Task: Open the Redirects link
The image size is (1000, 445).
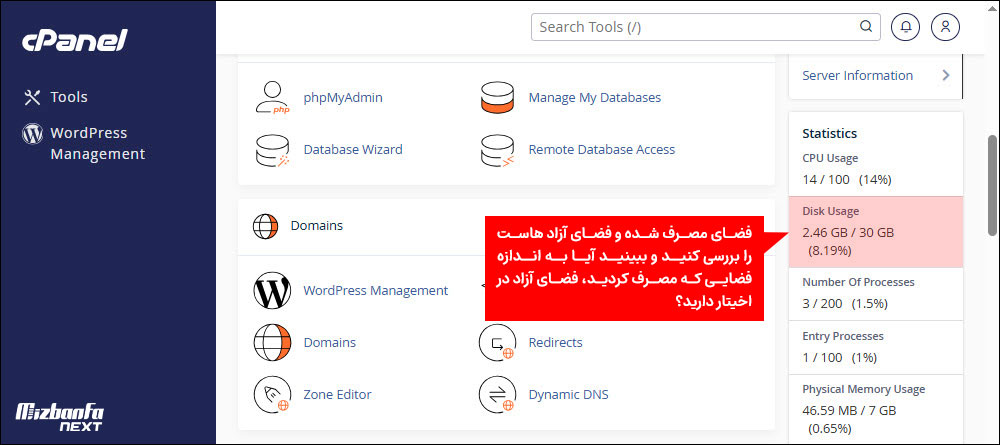Action: click(555, 343)
